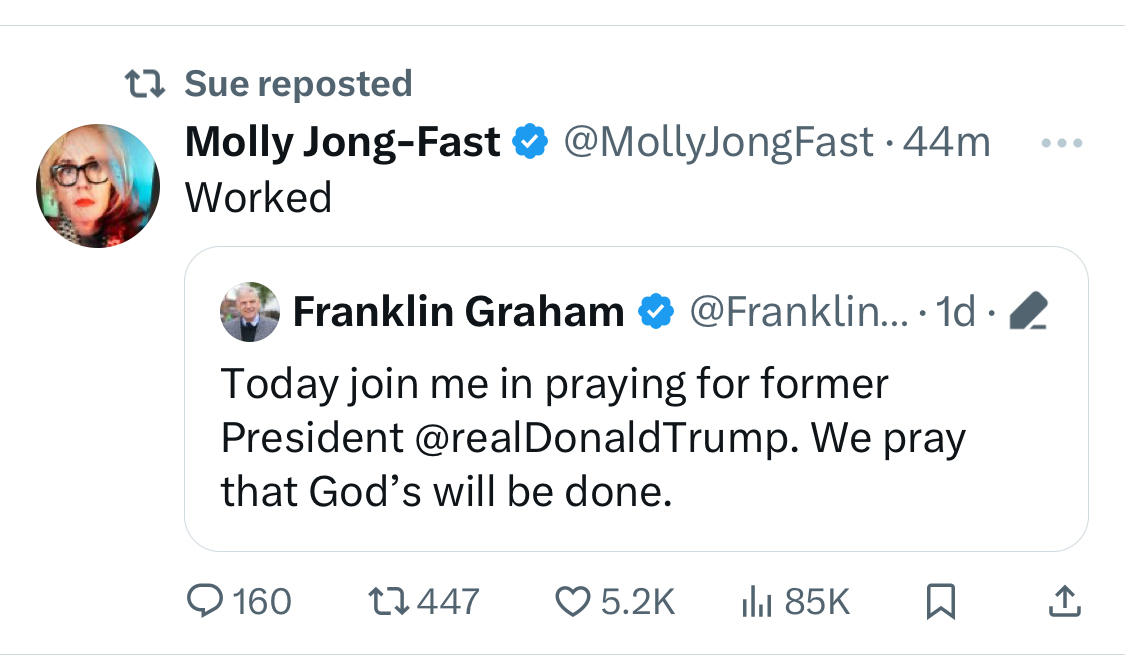Open the reply icon with 160 replies
Image resolution: width=1125 pixels, height=666 pixels.
point(206,601)
